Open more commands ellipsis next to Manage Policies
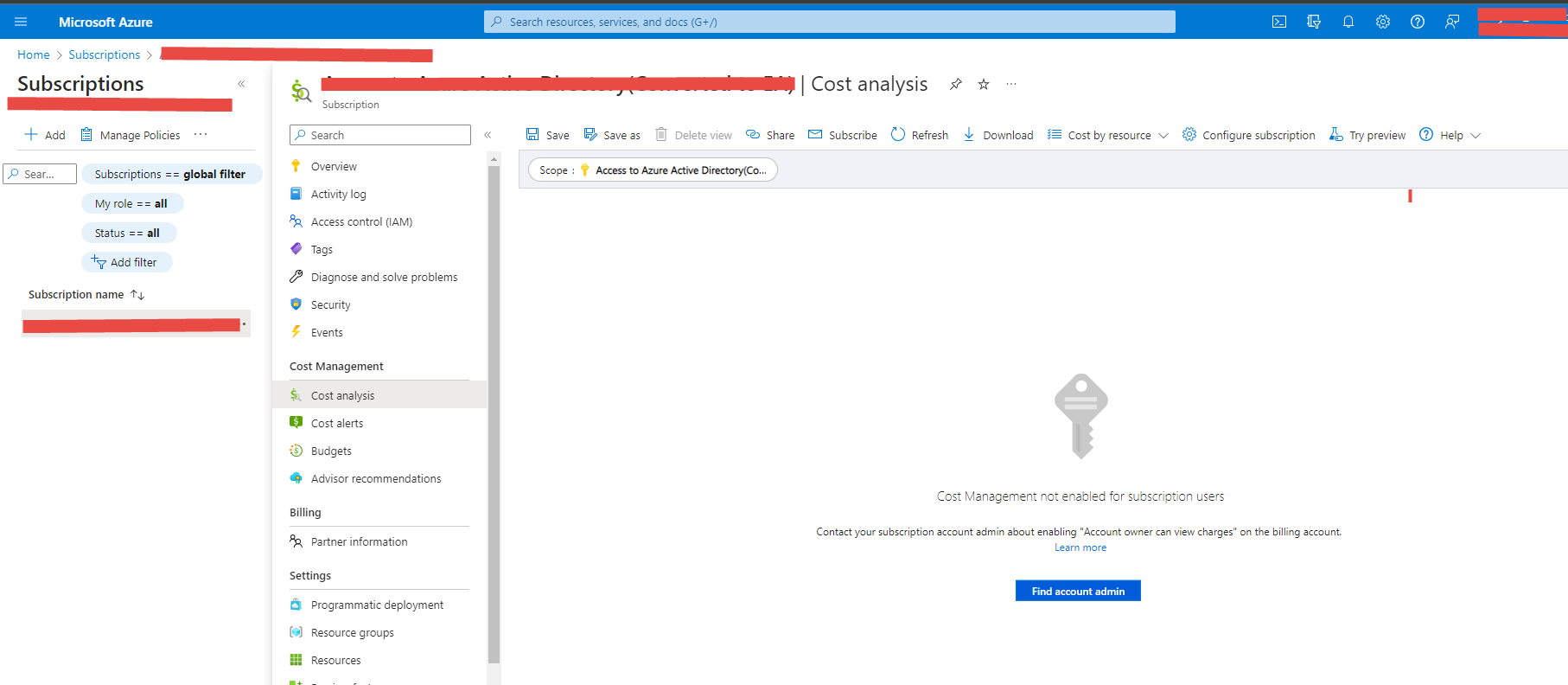 pos(201,134)
